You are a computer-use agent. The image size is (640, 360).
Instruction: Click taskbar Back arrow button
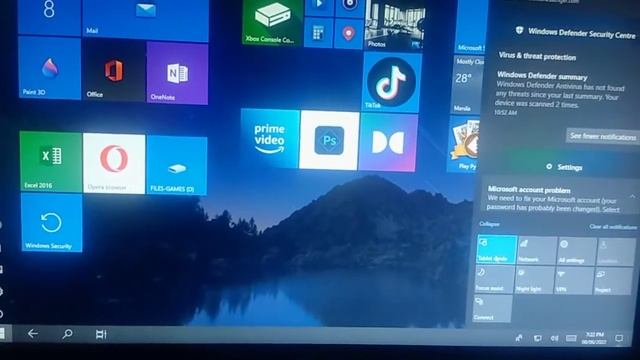[x=33, y=334]
